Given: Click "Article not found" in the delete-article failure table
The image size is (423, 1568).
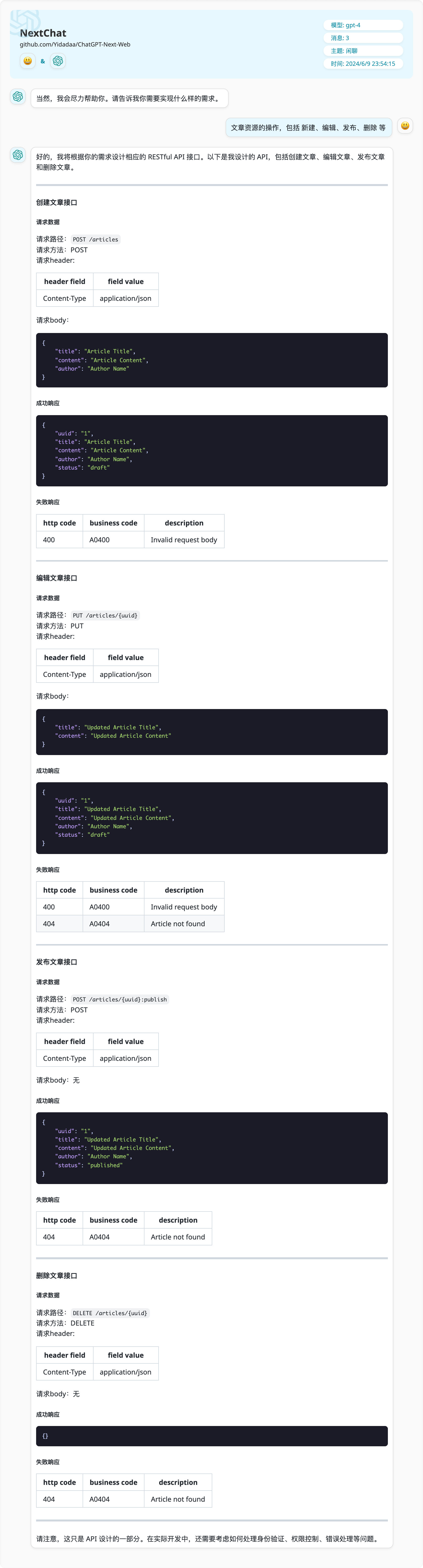Looking at the screenshot, I should pos(178,1499).
